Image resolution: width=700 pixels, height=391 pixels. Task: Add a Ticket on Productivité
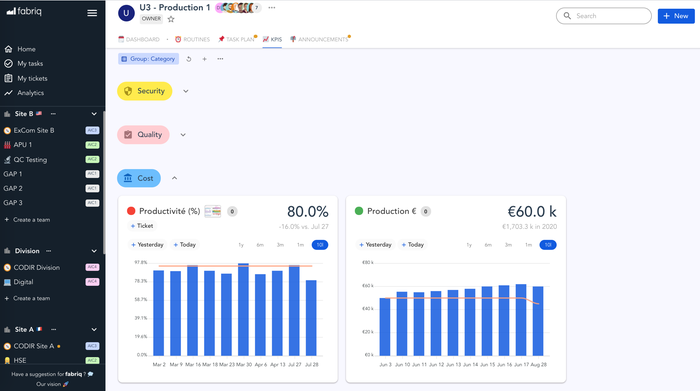(x=142, y=226)
